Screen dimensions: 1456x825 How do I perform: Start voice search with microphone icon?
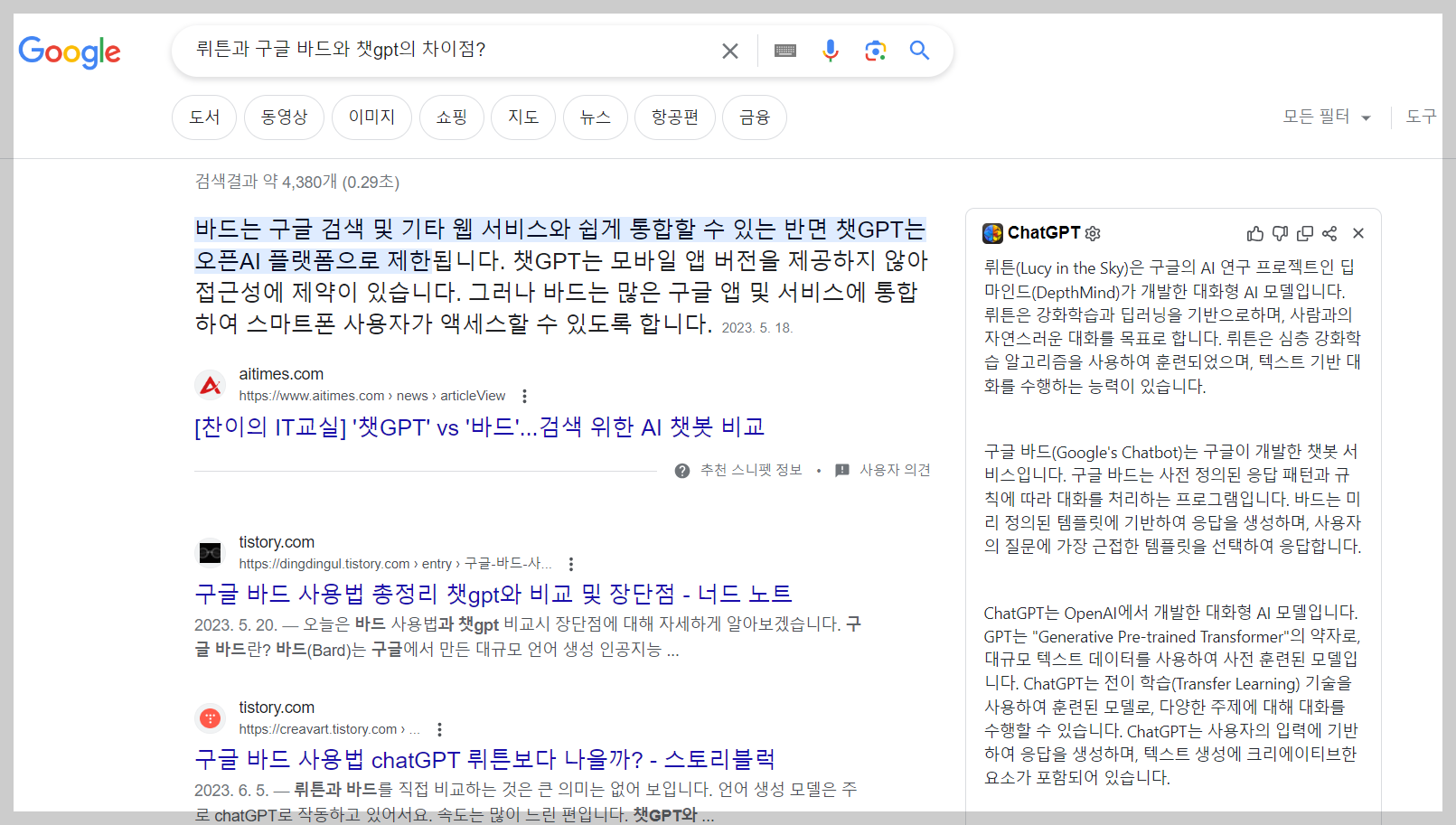point(831,51)
